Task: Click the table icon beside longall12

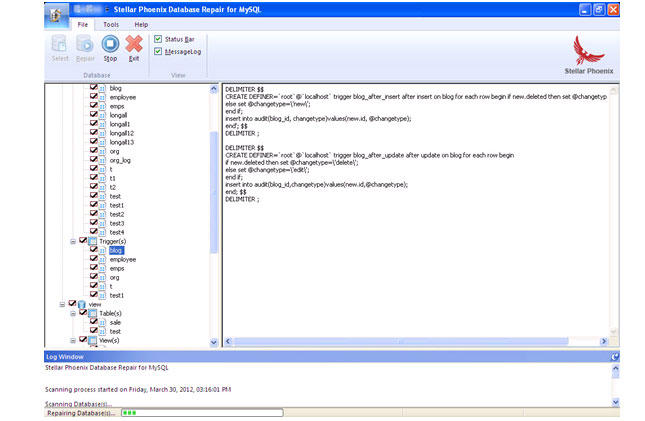Action: [102, 133]
